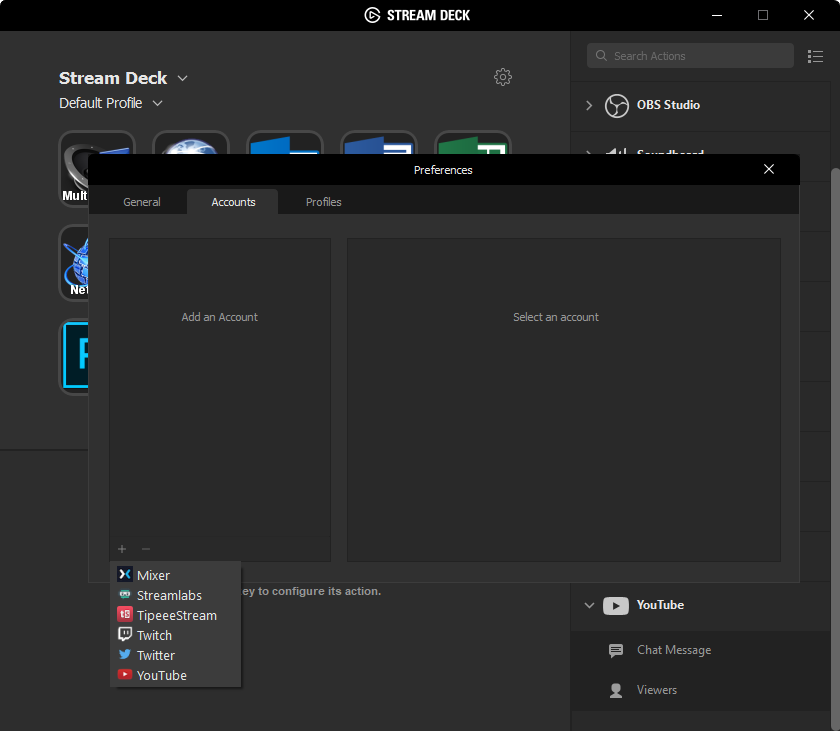Open the Default Profile dropdown

click(x=158, y=103)
